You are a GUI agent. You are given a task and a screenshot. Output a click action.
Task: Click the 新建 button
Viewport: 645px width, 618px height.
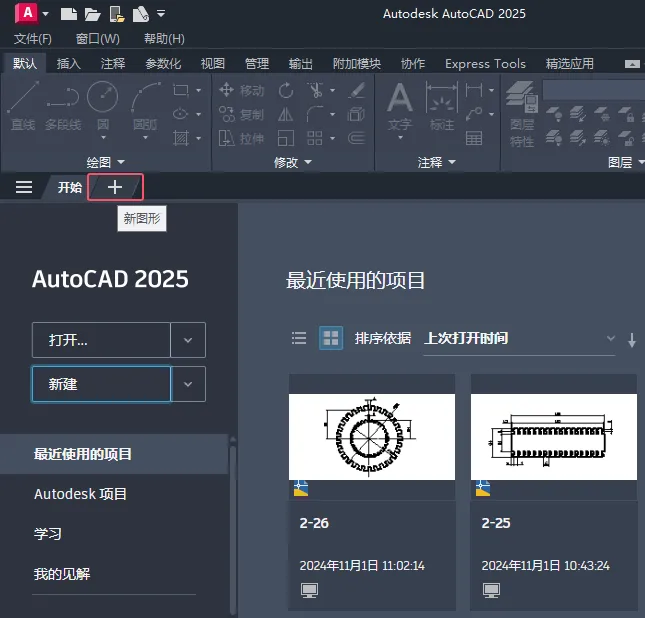pos(101,384)
